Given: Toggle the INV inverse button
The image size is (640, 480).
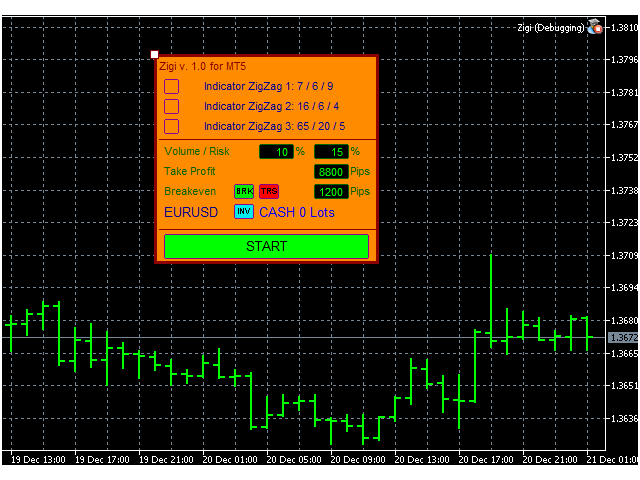Looking at the screenshot, I should coord(244,211).
